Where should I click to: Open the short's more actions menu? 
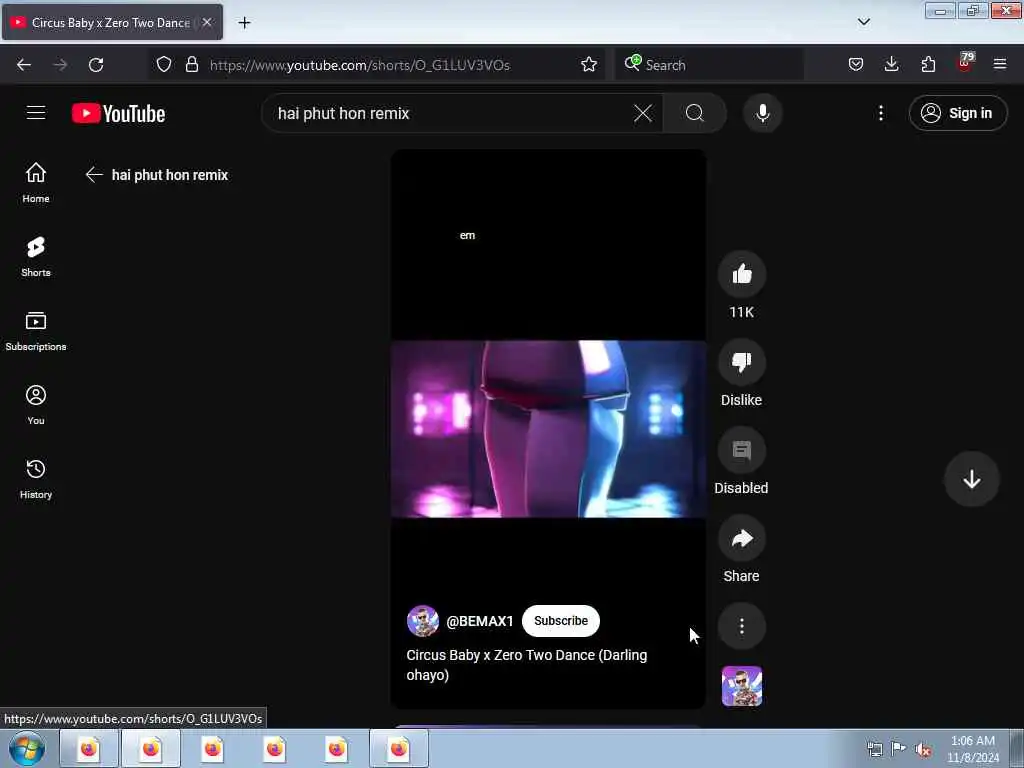point(741,626)
